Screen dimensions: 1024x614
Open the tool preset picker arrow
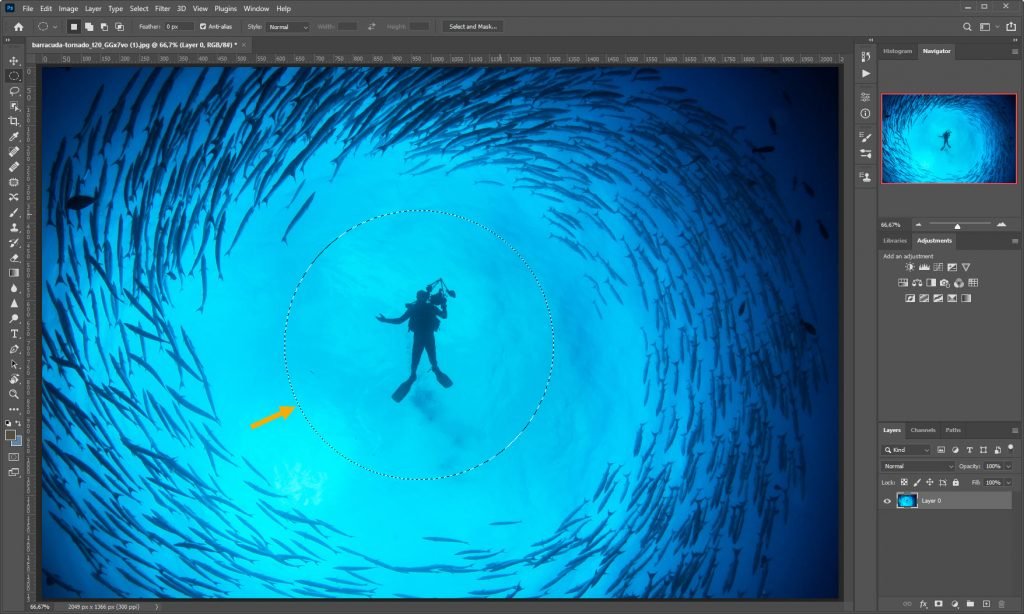click(55, 27)
